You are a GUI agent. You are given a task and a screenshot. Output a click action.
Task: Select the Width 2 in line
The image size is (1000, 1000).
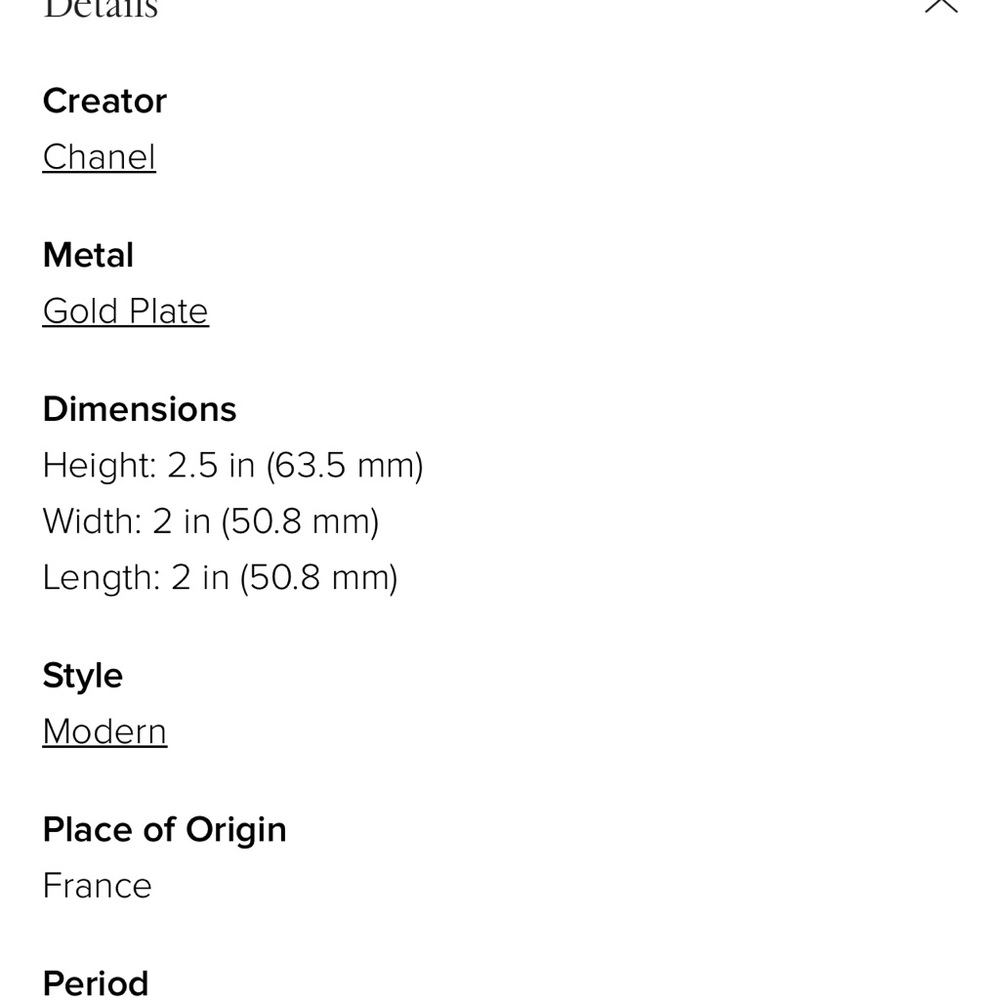(211, 522)
